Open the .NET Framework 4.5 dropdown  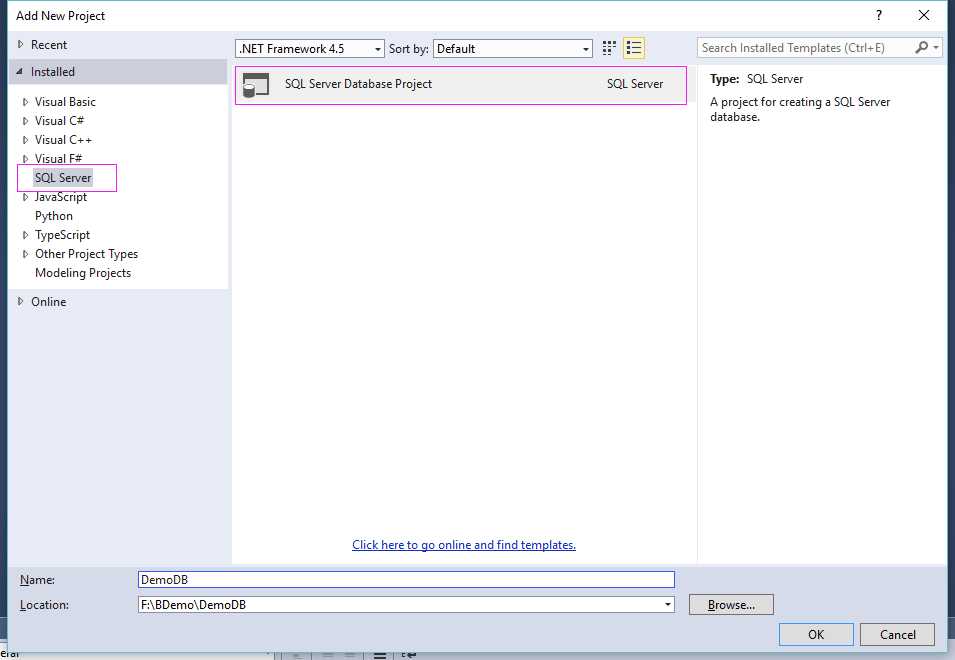309,49
